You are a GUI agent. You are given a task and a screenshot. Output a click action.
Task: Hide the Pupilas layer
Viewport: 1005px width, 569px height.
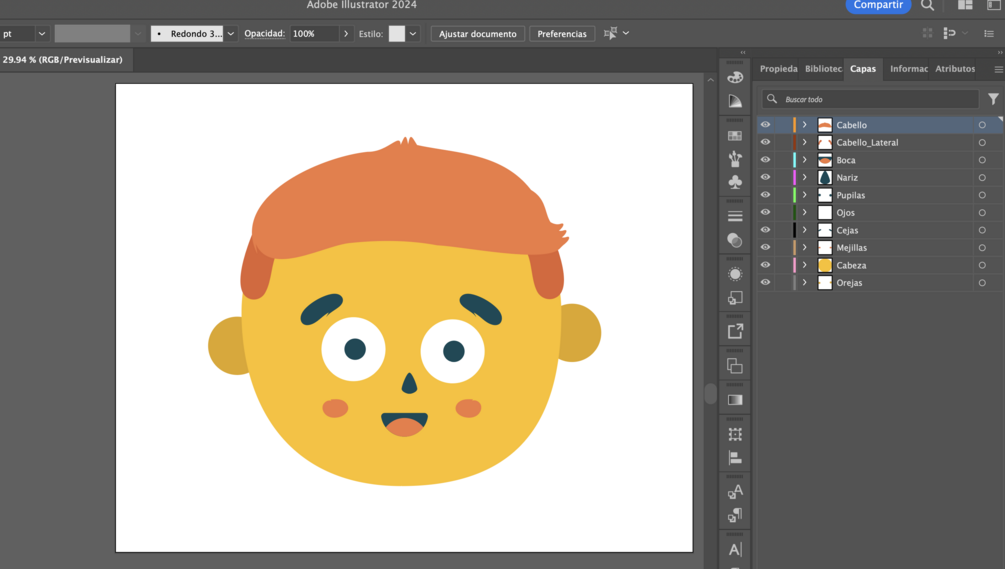[765, 195]
